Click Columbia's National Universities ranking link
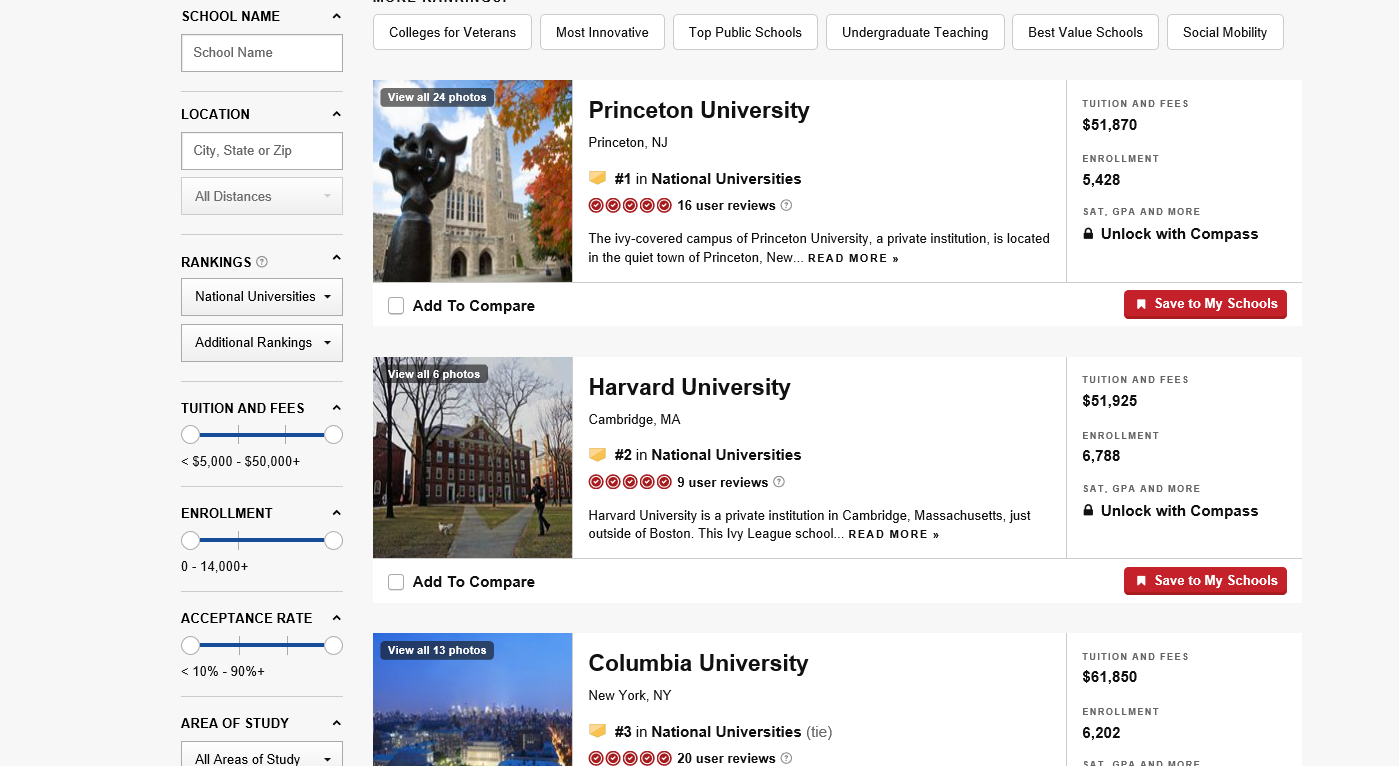 [x=726, y=732]
